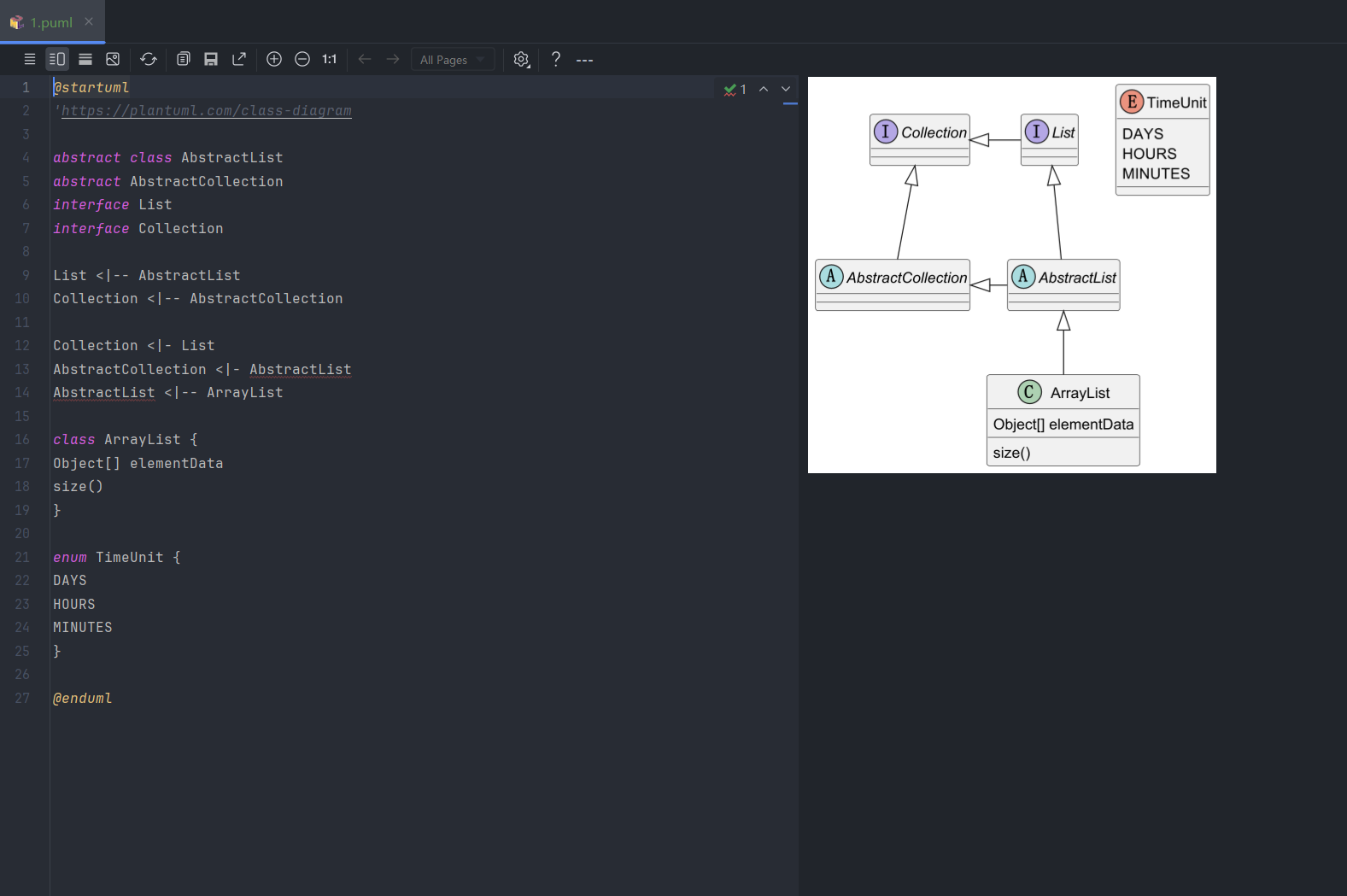Show preview only with image icon
This screenshot has height=896, width=1347.
(x=113, y=59)
